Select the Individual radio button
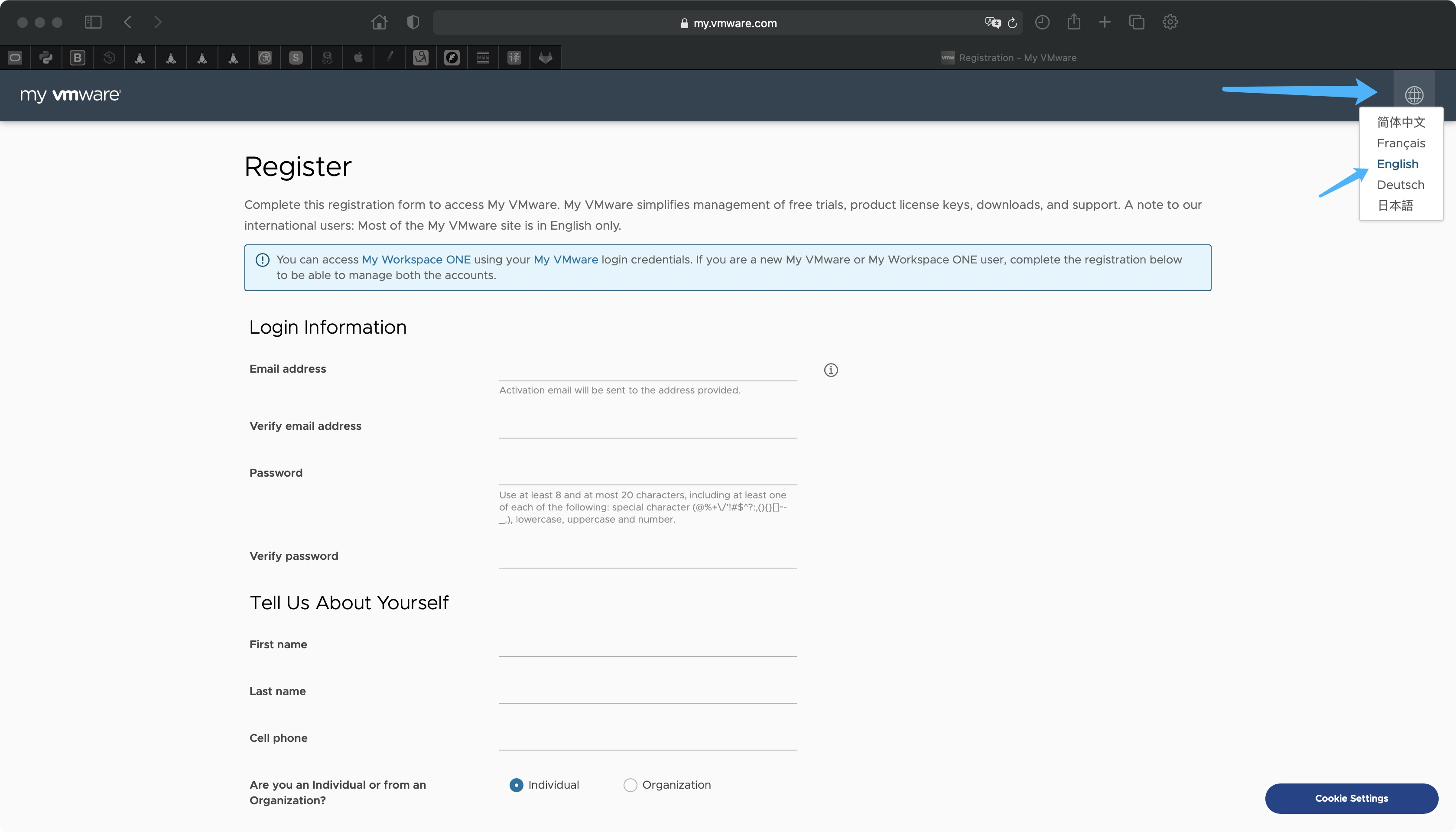Screen dimensions: 1456x832 pos(516,784)
